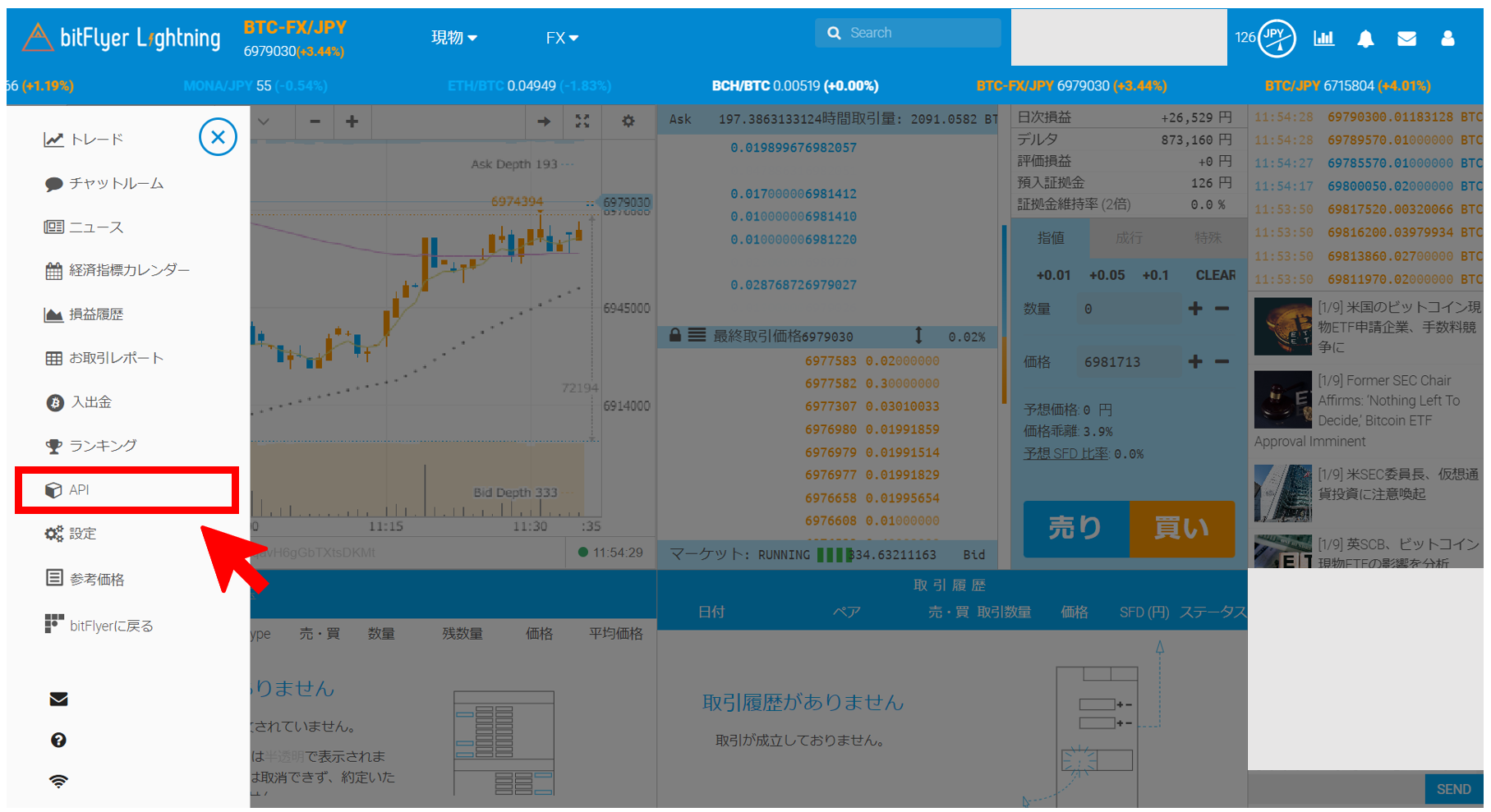The height and width of the screenshot is (812, 1491).
Task: Increase 価格 with the plus icon
Action: pos(1195,361)
